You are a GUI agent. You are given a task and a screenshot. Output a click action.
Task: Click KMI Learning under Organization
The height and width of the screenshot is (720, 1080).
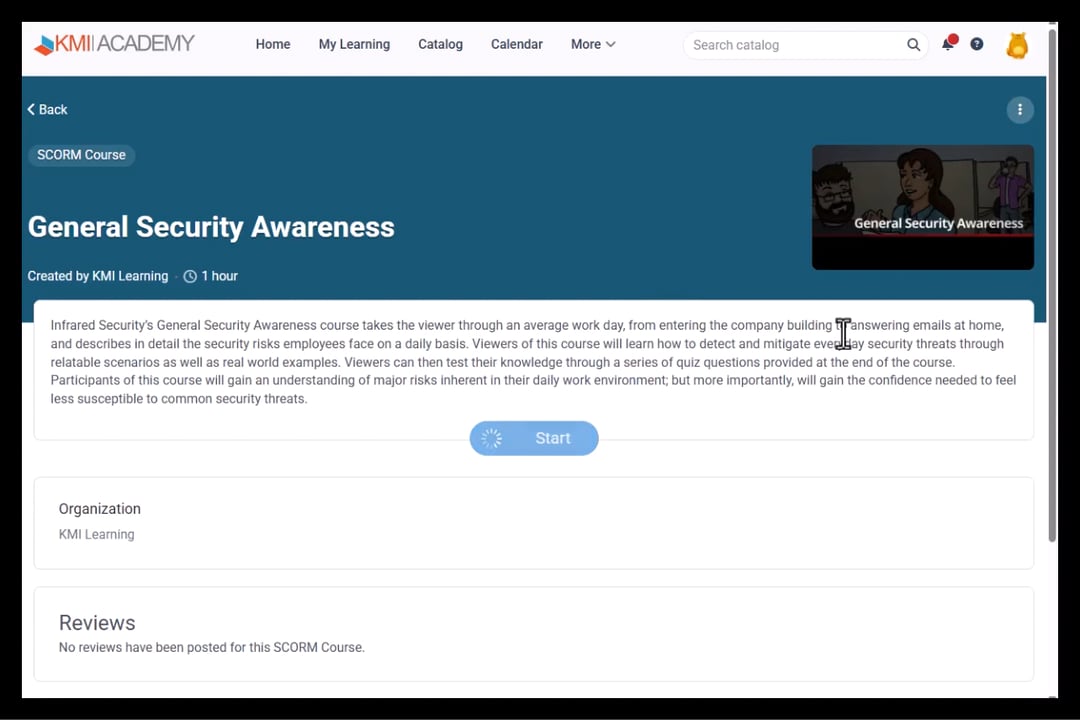(x=96, y=535)
